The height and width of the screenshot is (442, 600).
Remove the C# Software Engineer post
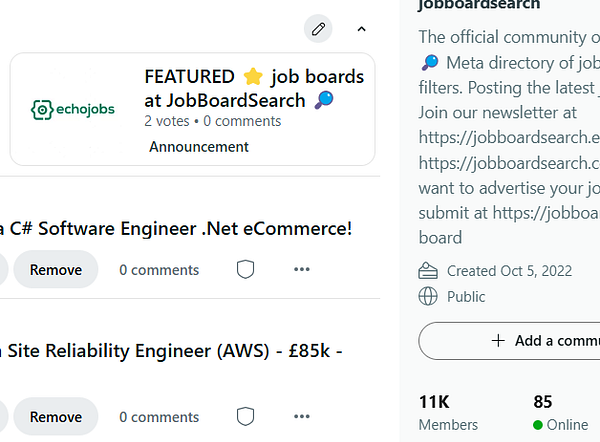(55, 269)
